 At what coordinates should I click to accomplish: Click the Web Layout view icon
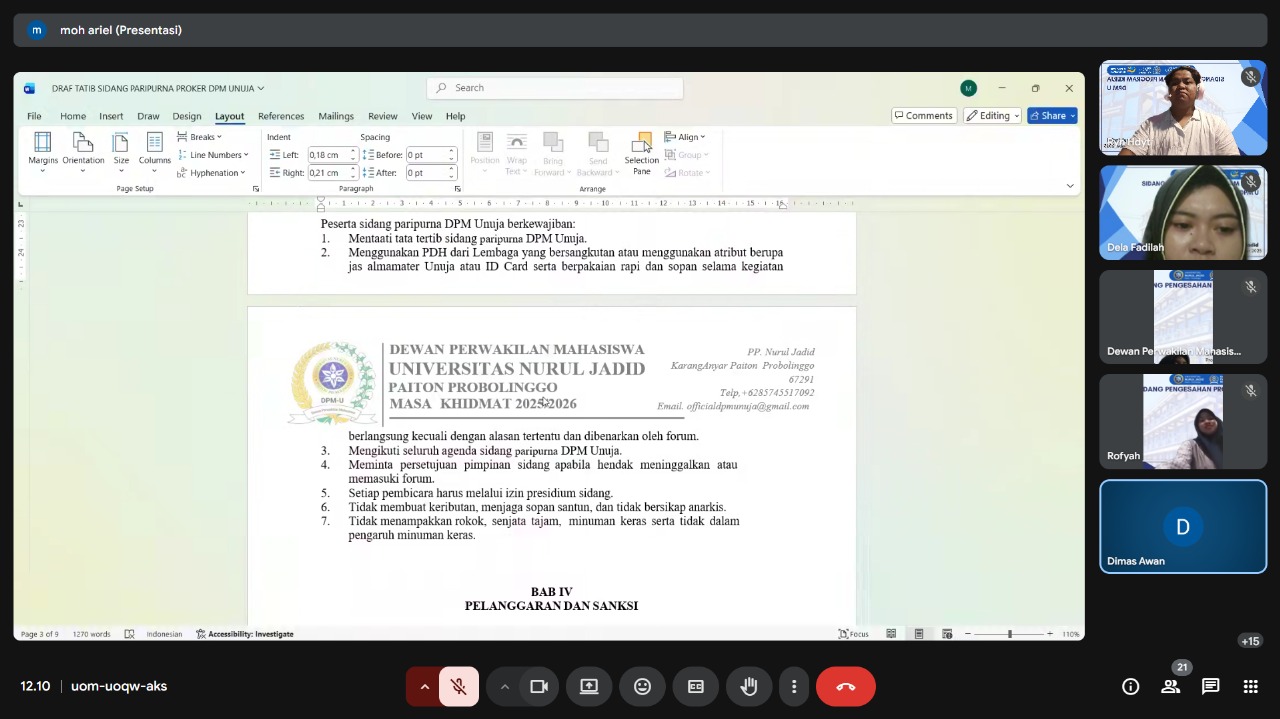click(x=947, y=634)
